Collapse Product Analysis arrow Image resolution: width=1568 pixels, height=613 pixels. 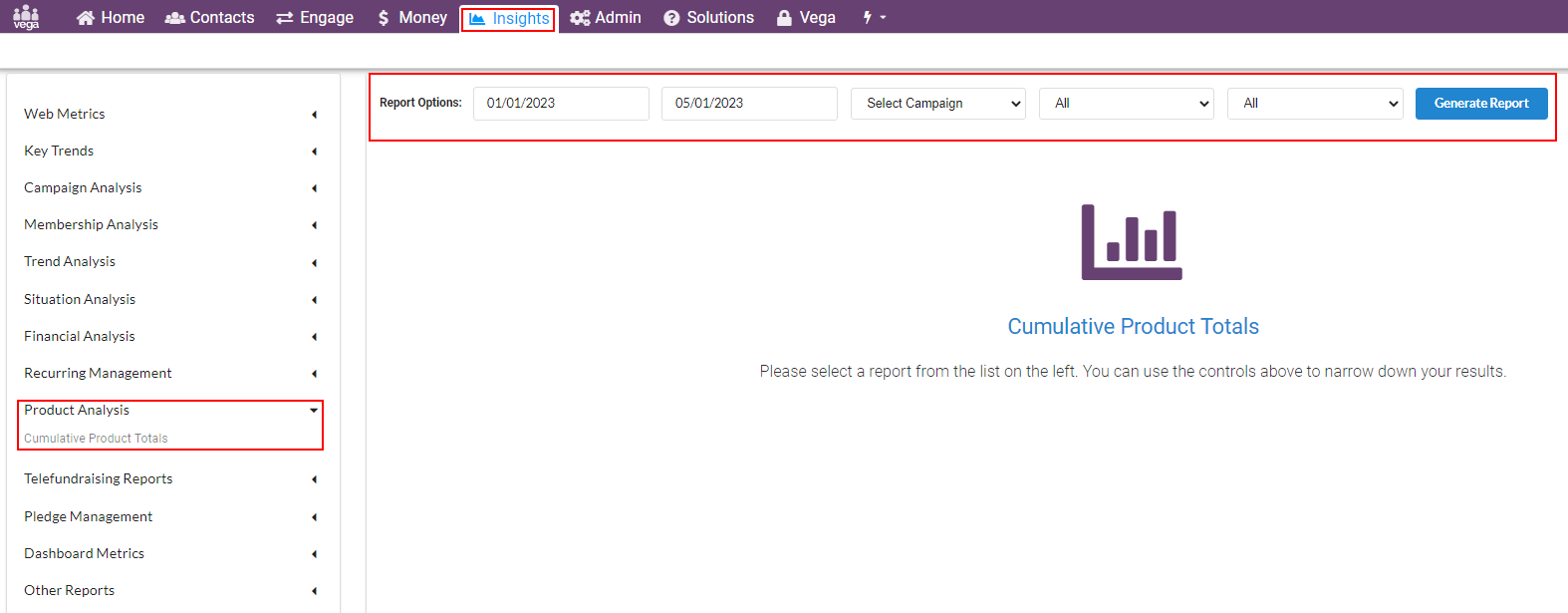(314, 410)
